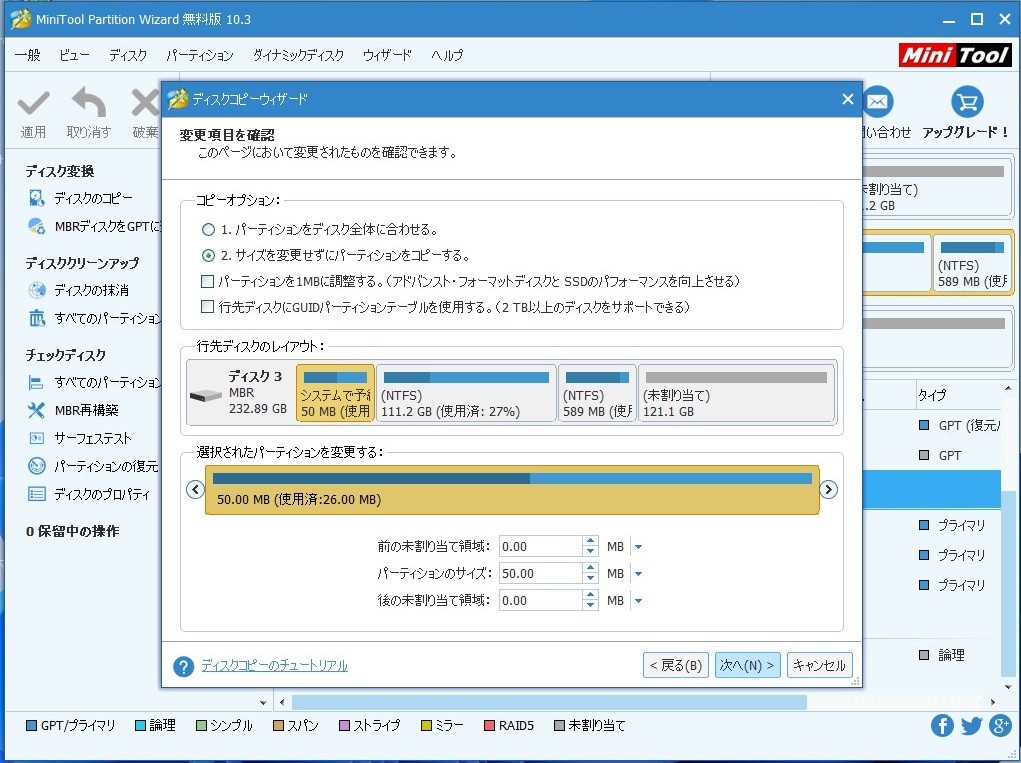
Task: Open the ダイナミックディスク menu
Action: (298, 56)
